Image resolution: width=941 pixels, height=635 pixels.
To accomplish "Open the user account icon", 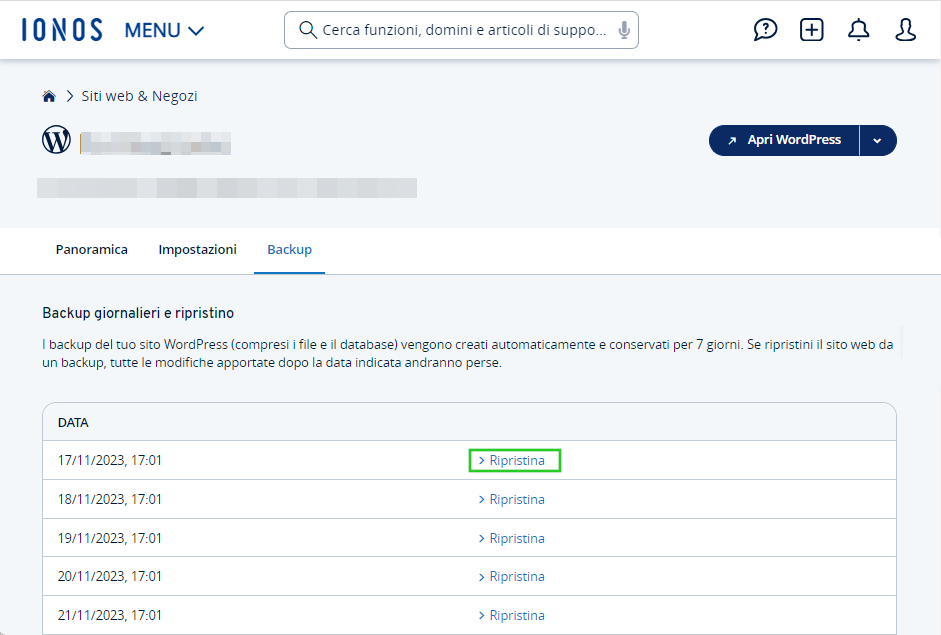I will pyautogui.click(x=905, y=29).
